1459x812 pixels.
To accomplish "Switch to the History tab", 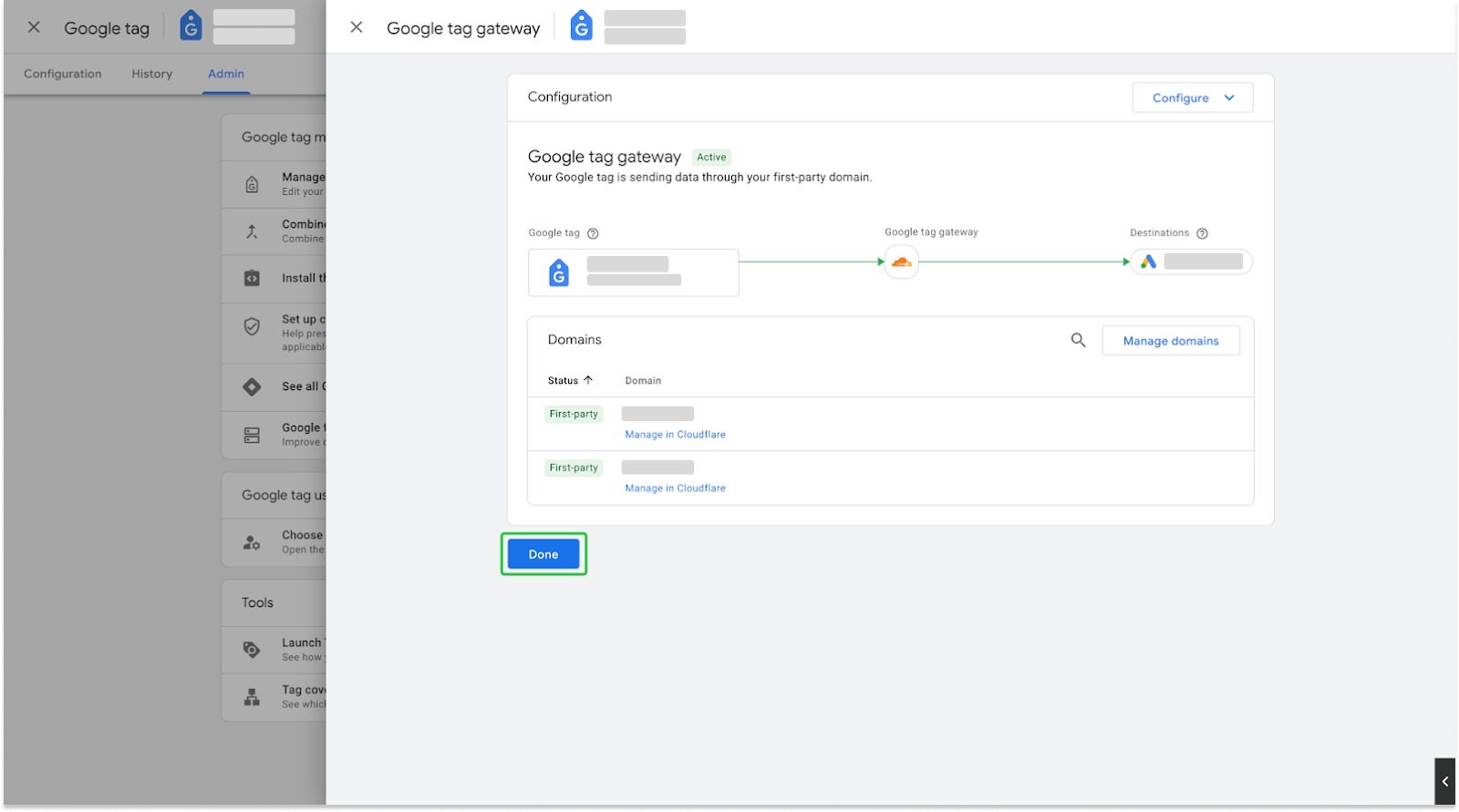I will (151, 74).
